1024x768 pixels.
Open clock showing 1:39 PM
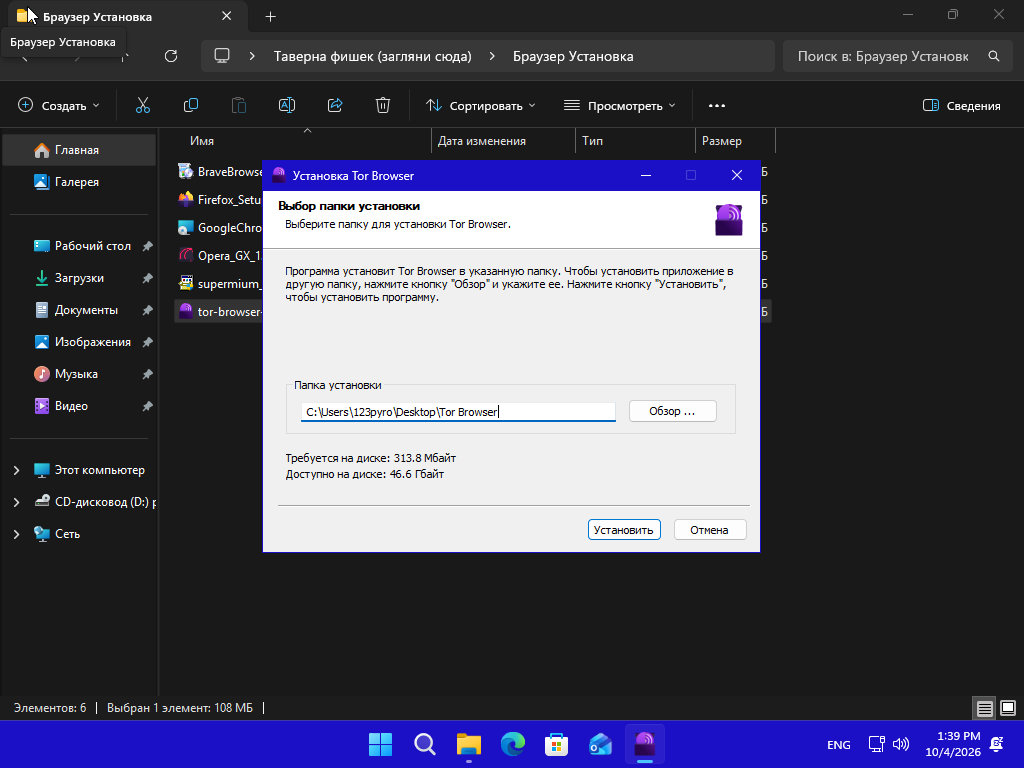pos(953,744)
